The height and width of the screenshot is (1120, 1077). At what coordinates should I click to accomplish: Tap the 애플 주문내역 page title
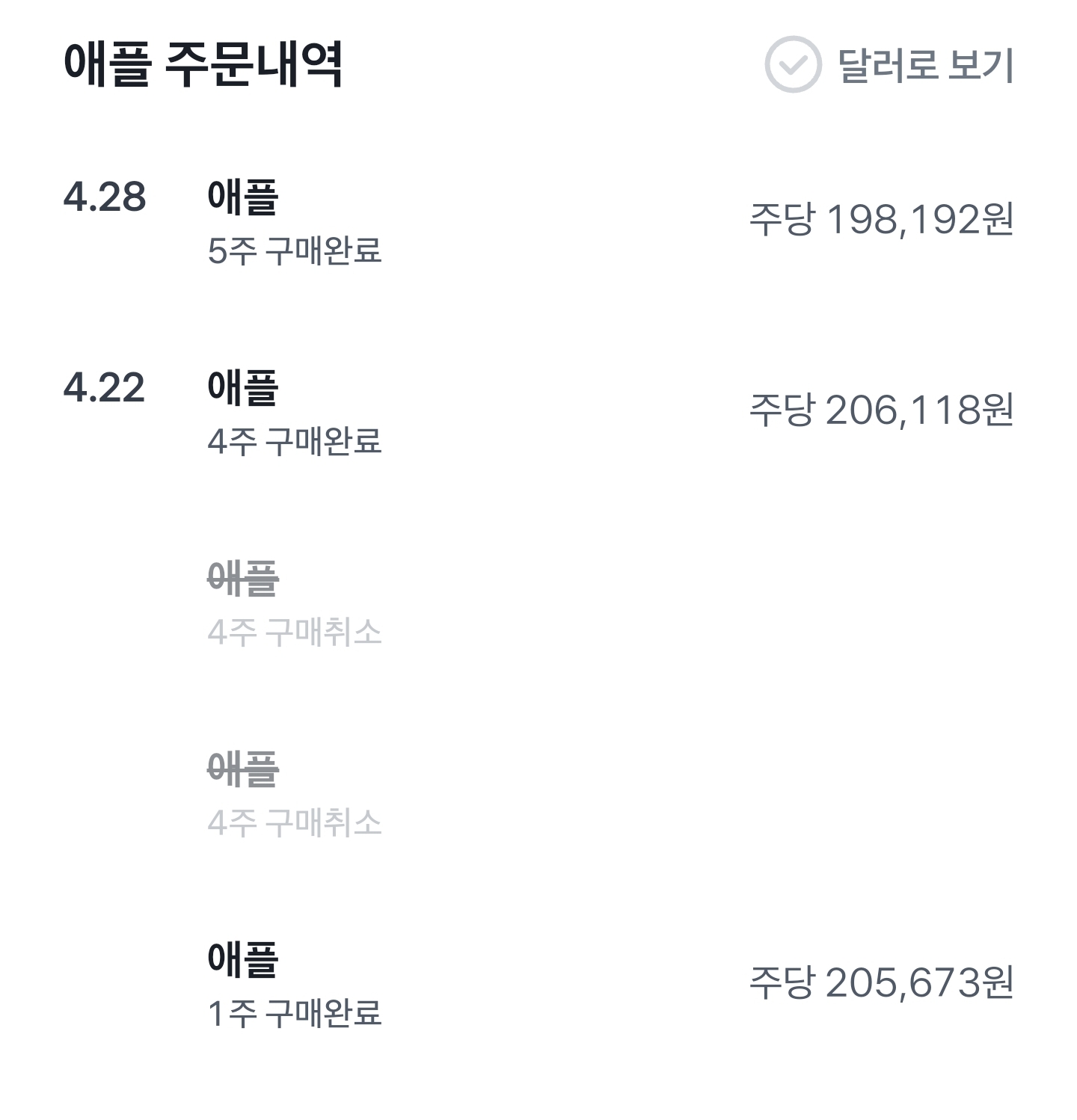(x=203, y=64)
